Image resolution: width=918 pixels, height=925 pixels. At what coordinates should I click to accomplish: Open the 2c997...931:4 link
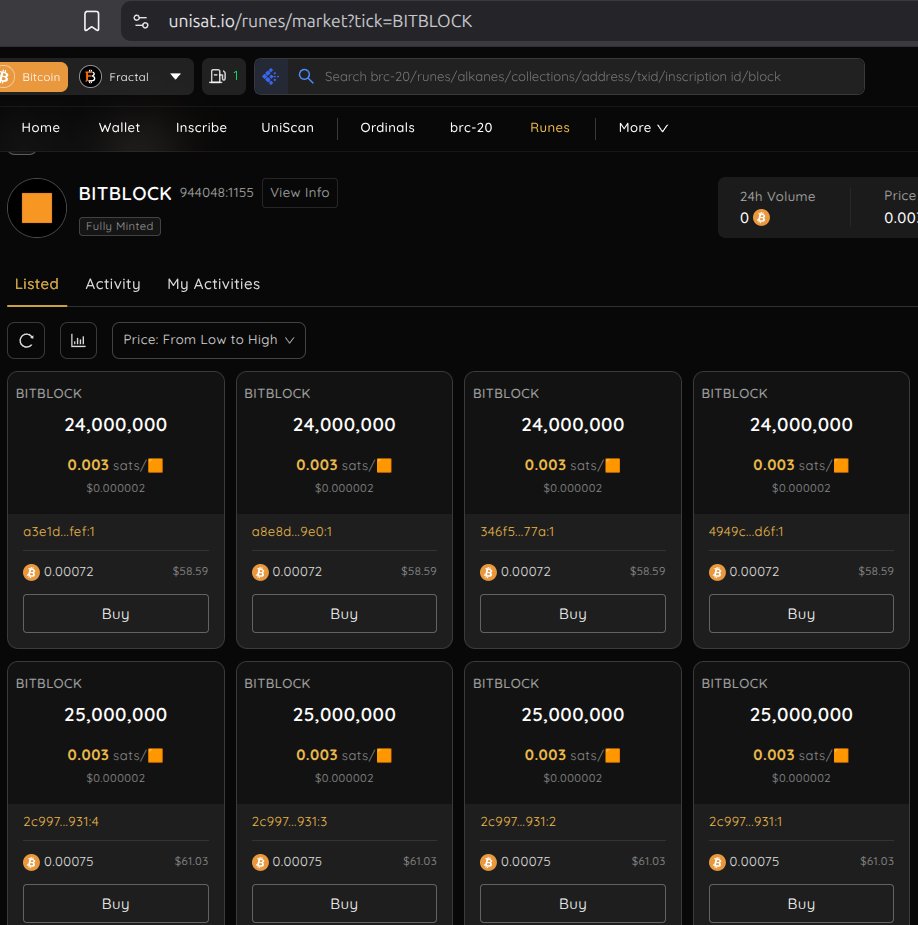61,822
